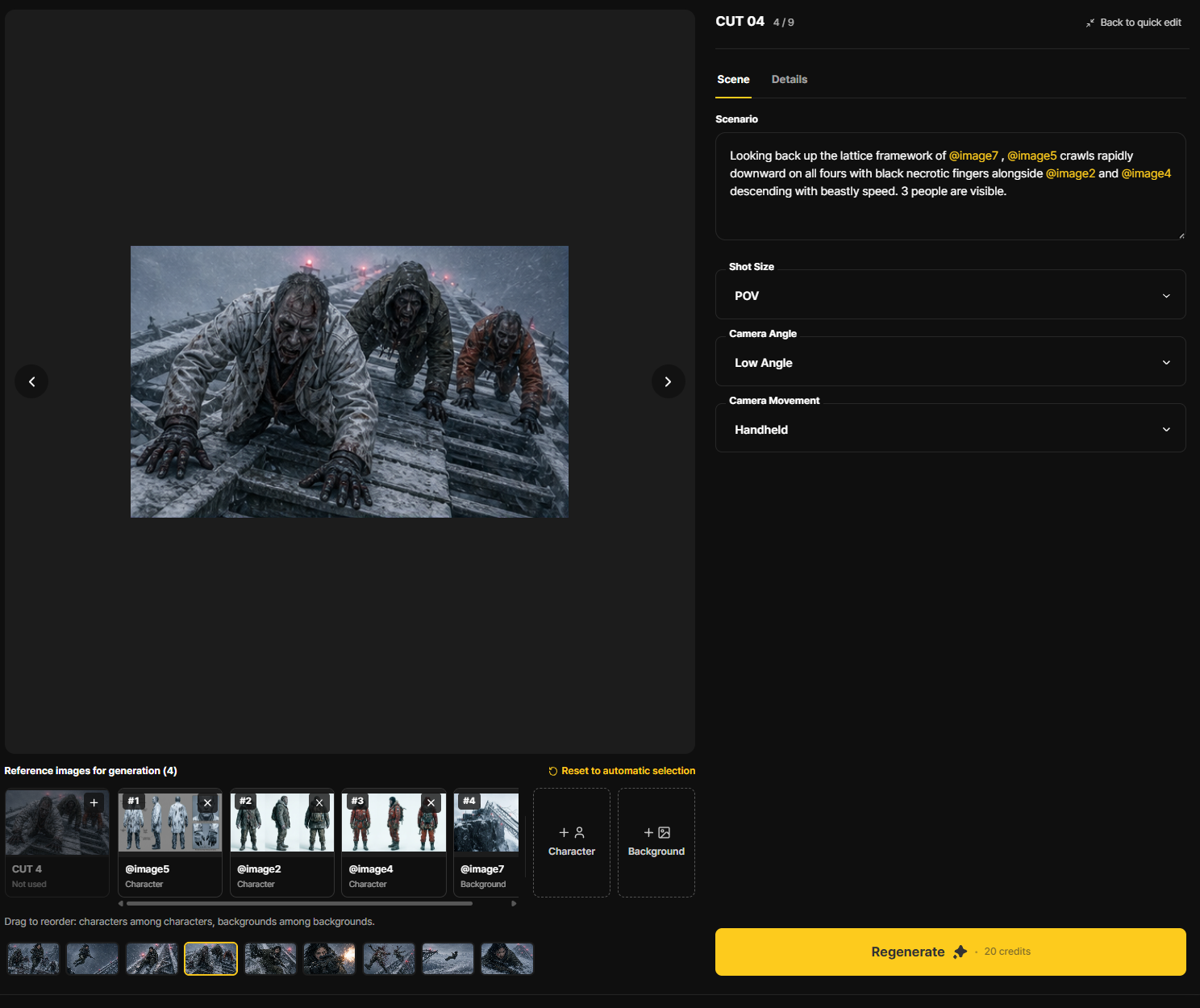Click the @image4 tag in the scenario
Viewport: 1200px width, 1008px height.
point(1146,173)
